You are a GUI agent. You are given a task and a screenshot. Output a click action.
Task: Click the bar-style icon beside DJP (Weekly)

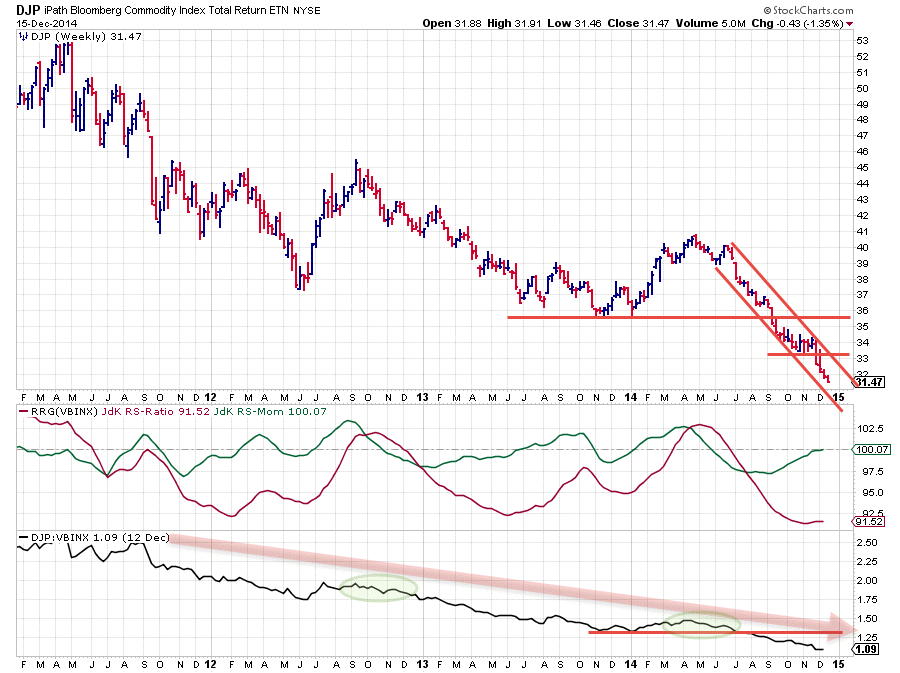(24, 36)
